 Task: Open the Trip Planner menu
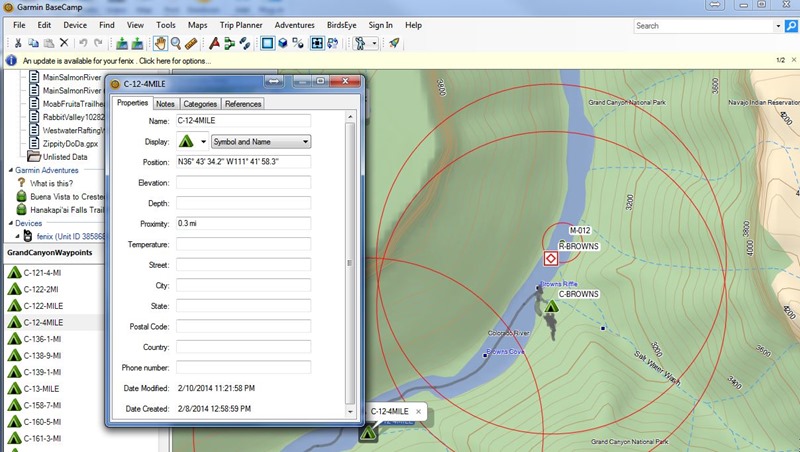pos(241,25)
